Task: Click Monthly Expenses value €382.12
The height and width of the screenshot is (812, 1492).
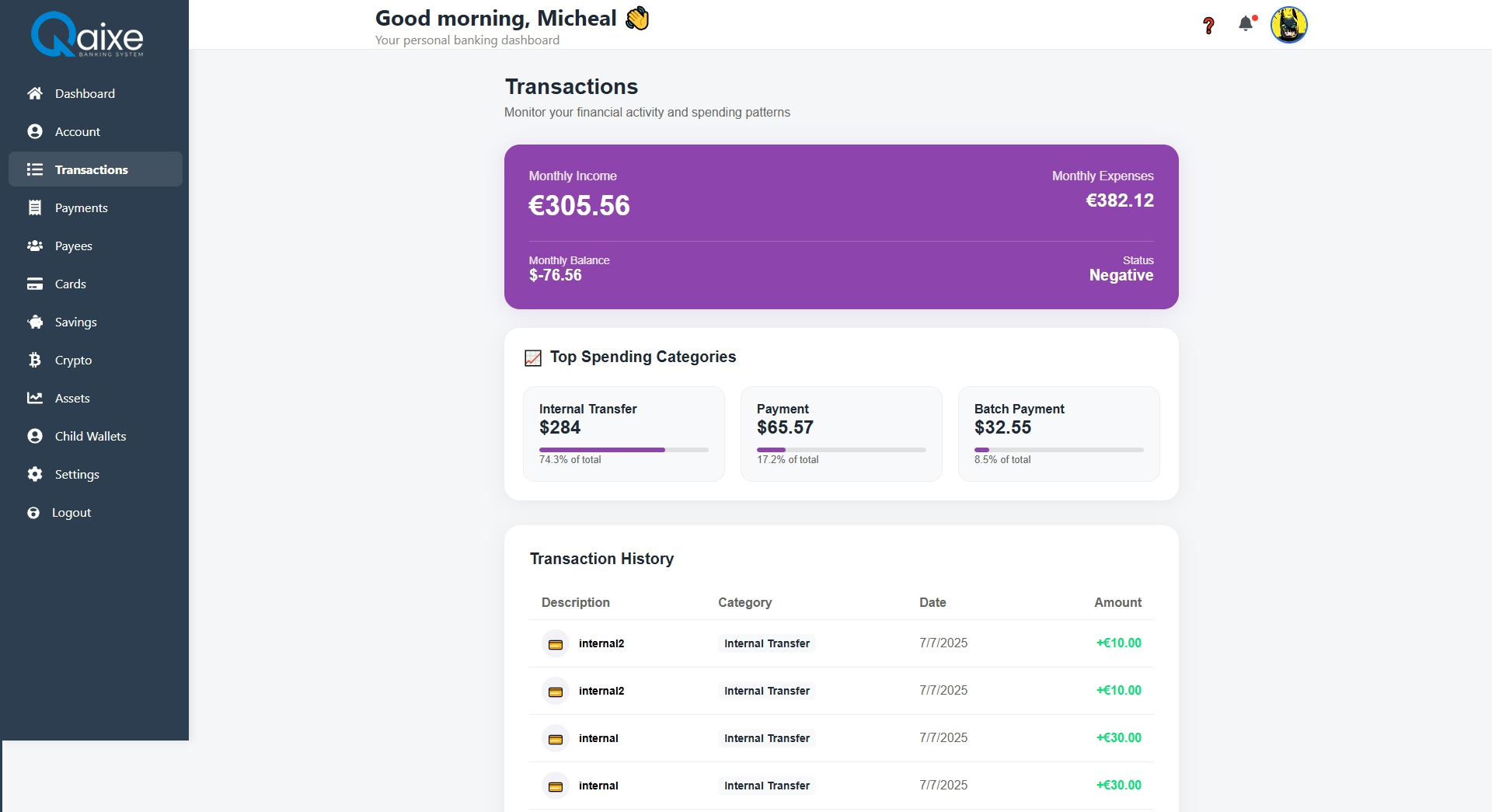Action: coord(1120,200)
